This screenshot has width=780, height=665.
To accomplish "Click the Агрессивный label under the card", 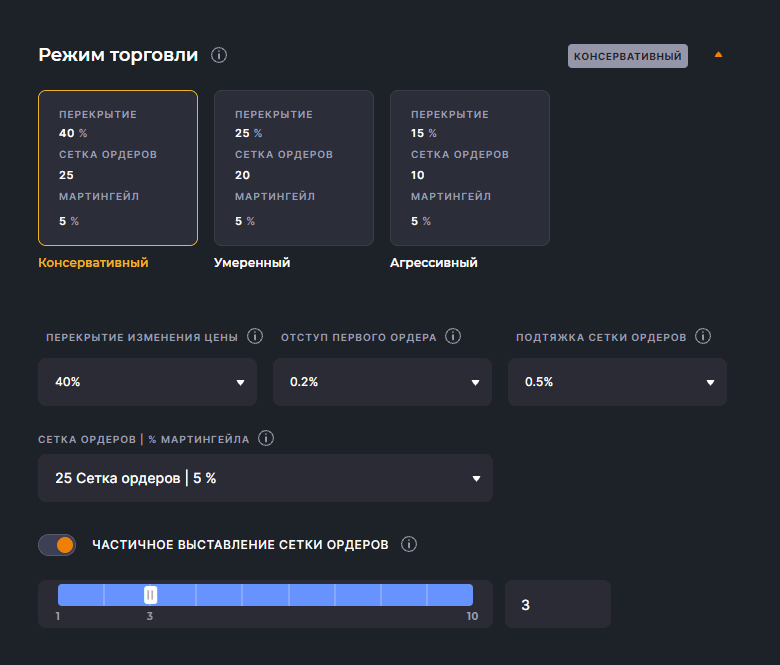I will 433,263.
